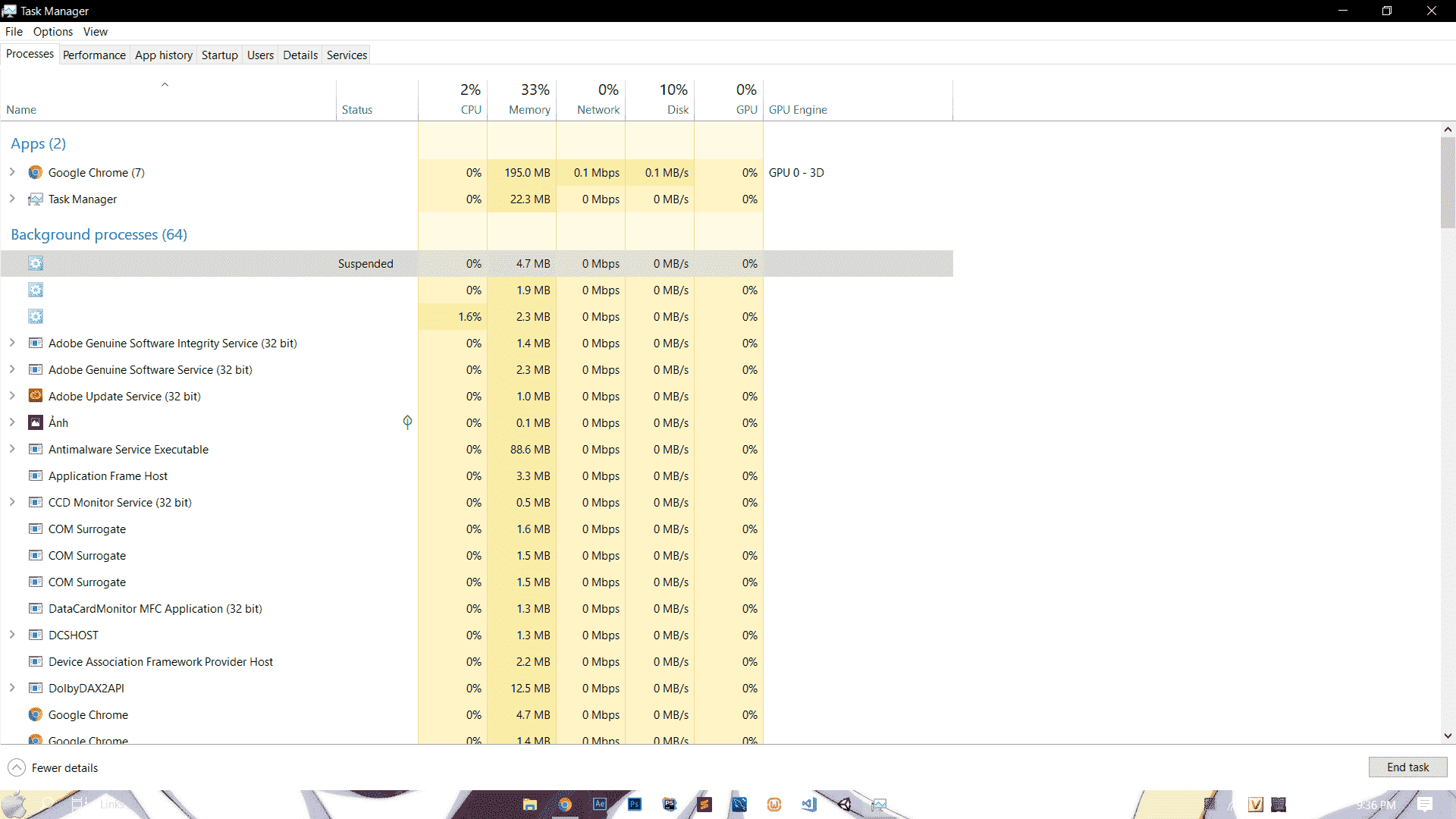This screenshot has height=819, width=1456.
Task: Expand the Task Manager app group
Action: pos(12,199)
